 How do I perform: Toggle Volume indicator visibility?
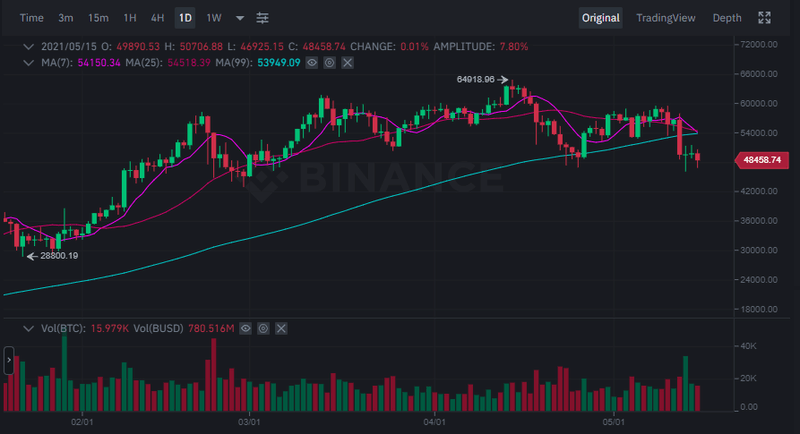[246, 328]
